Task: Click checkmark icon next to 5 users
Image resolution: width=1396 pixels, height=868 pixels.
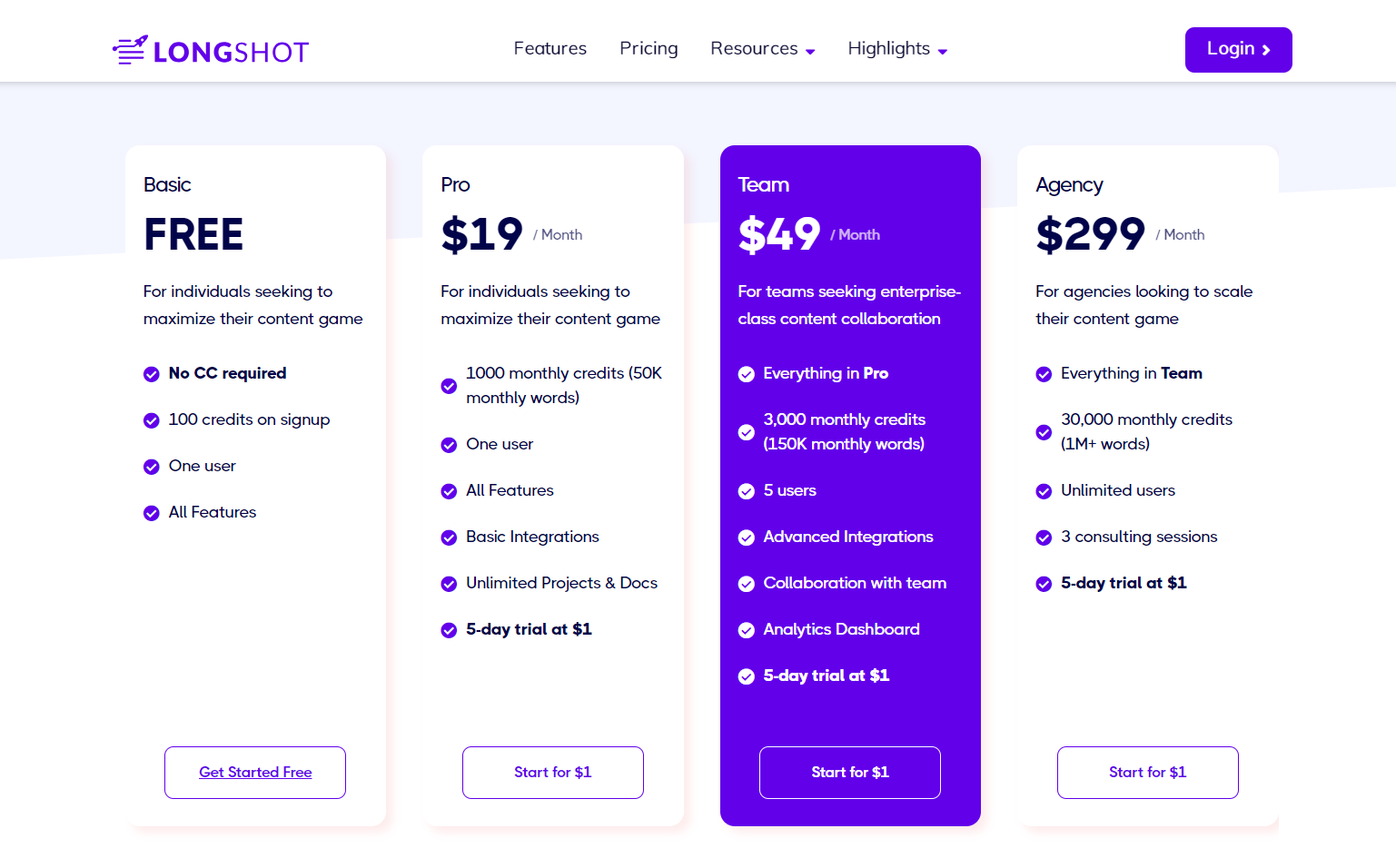Action: 747,491
